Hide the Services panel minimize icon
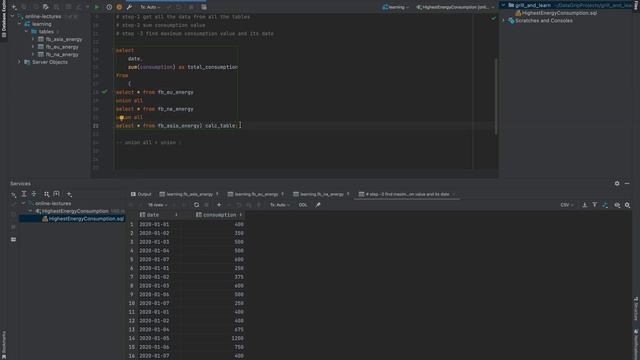The image size is (640, 360). click(x=627, y=184)
